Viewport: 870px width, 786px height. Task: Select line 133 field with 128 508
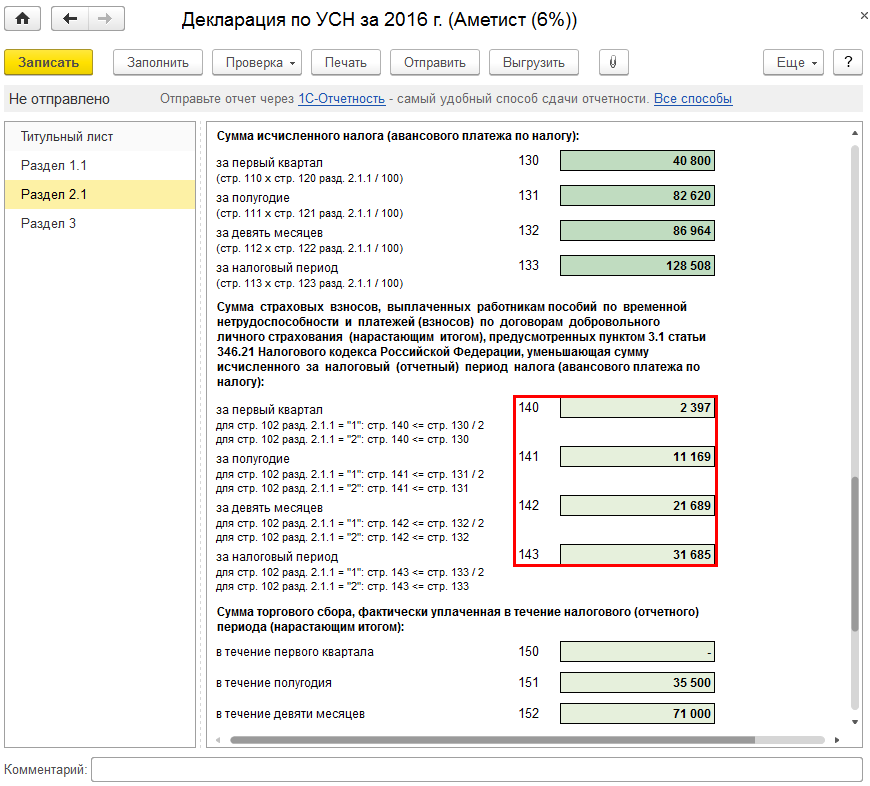point(637,266)
